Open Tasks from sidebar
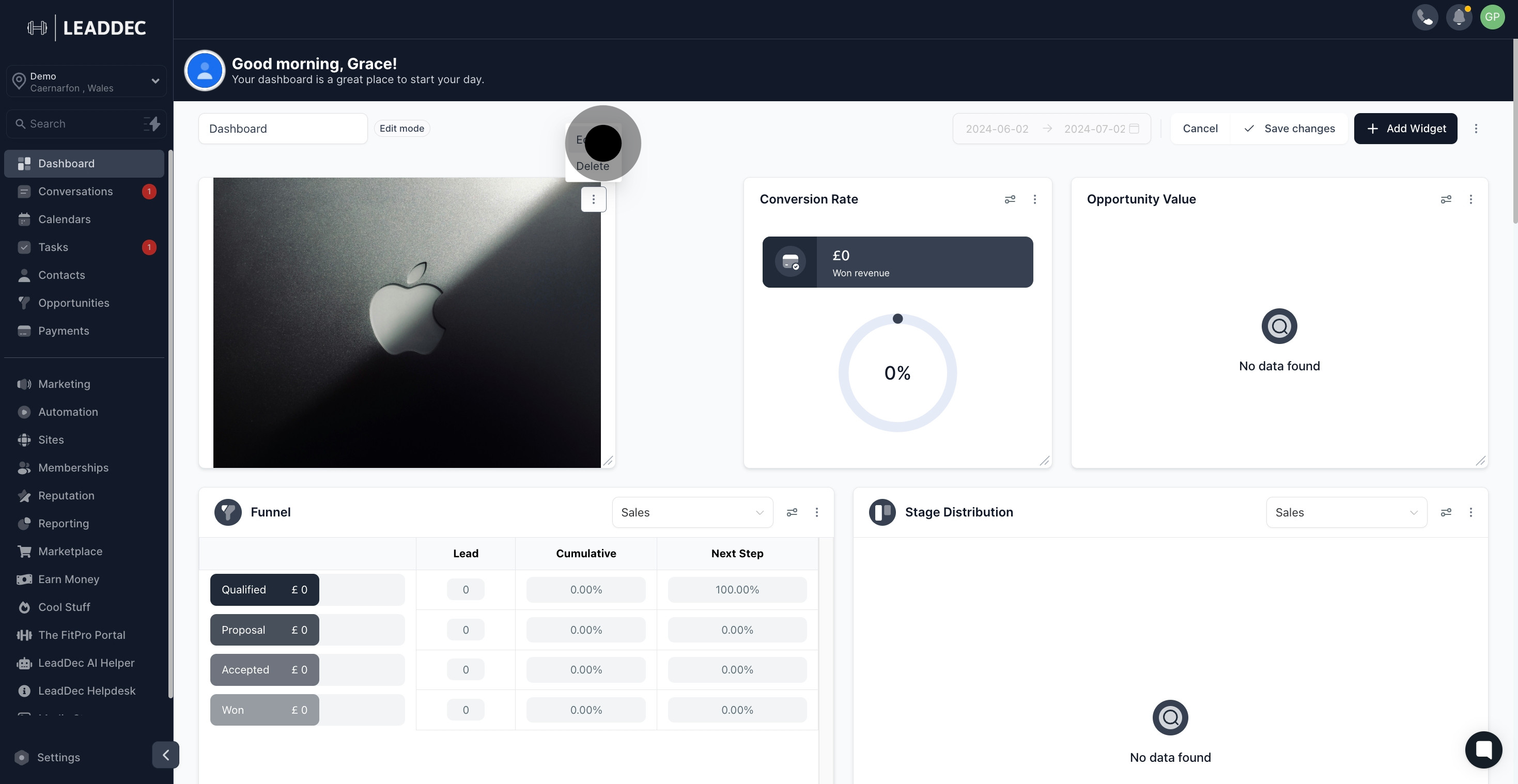 (x=84, y=247)
